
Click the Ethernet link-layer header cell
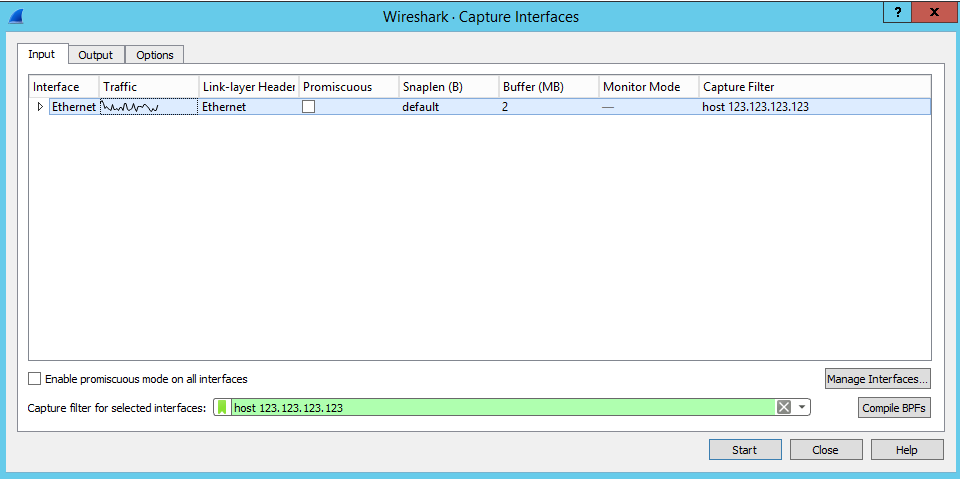(x=249, y=107)
